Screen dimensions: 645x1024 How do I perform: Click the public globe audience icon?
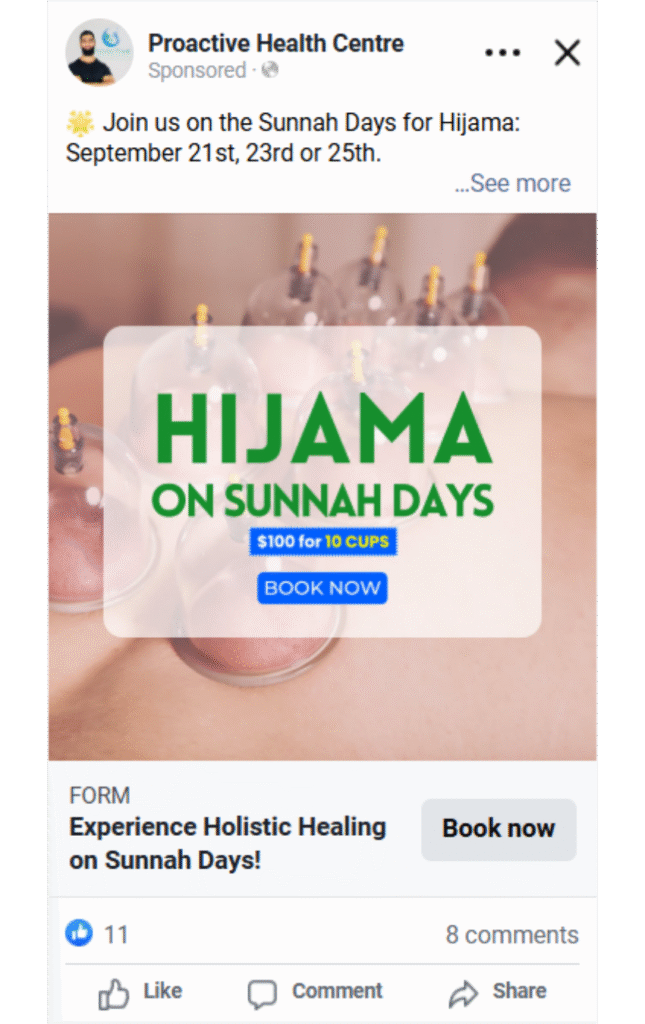tap(270, 70)
